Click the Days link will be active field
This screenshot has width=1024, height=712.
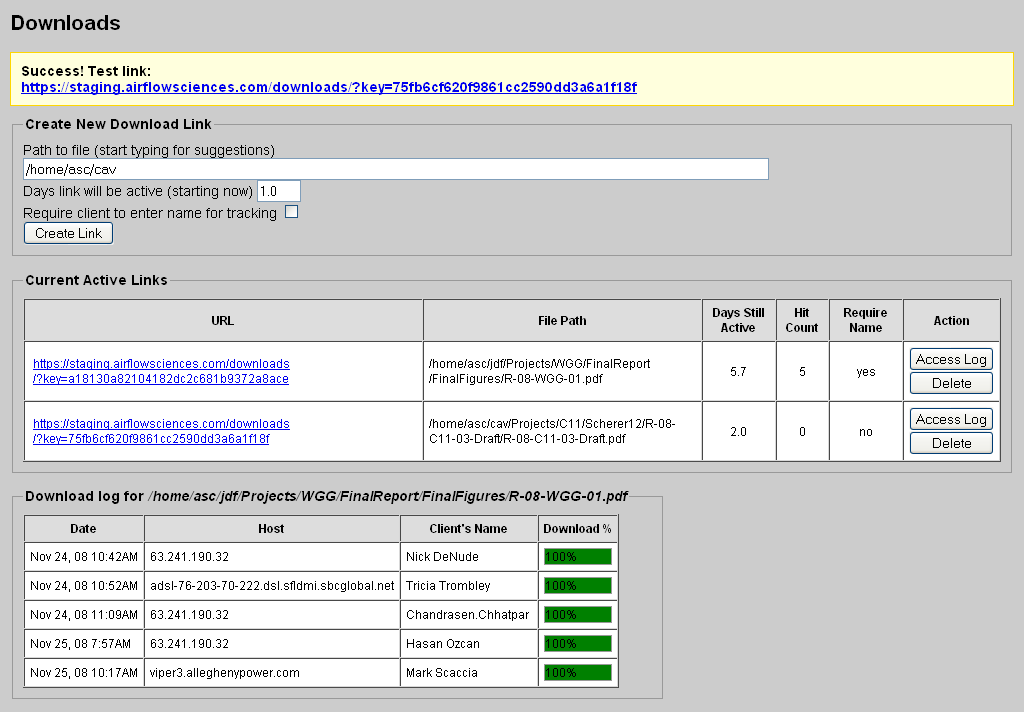coord(279,191)
